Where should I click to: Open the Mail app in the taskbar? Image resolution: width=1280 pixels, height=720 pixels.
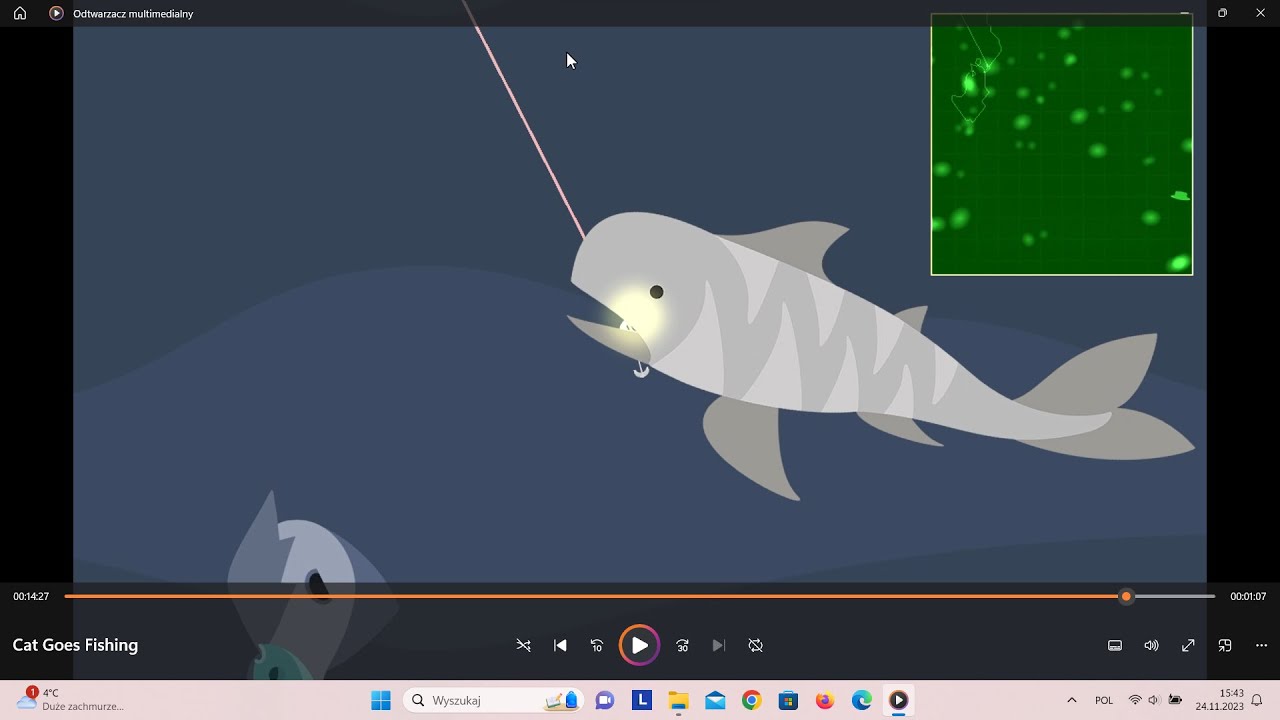click(715, 700)
